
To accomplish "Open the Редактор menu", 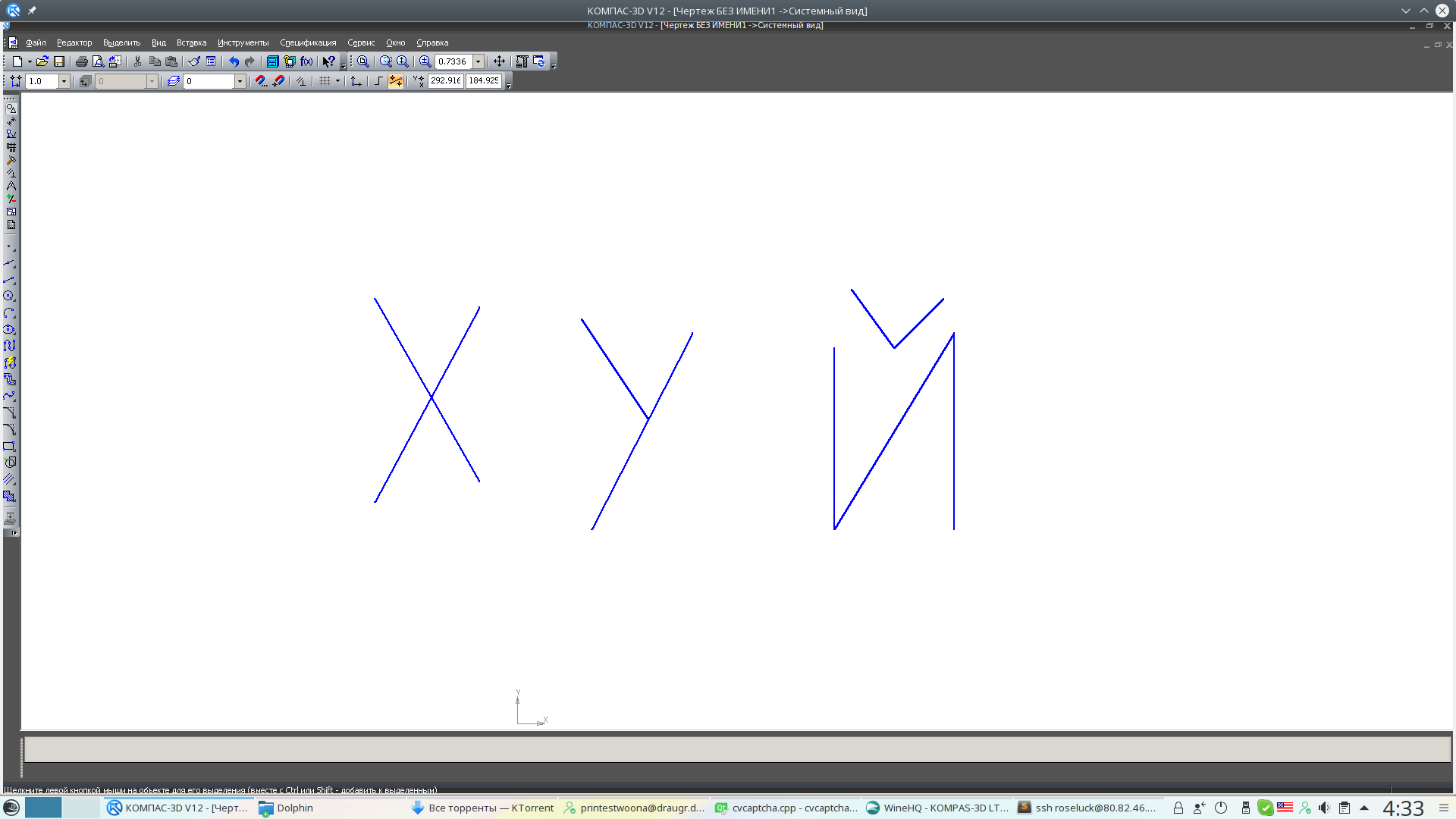I will pyautogui.click(x=74, y=43).
